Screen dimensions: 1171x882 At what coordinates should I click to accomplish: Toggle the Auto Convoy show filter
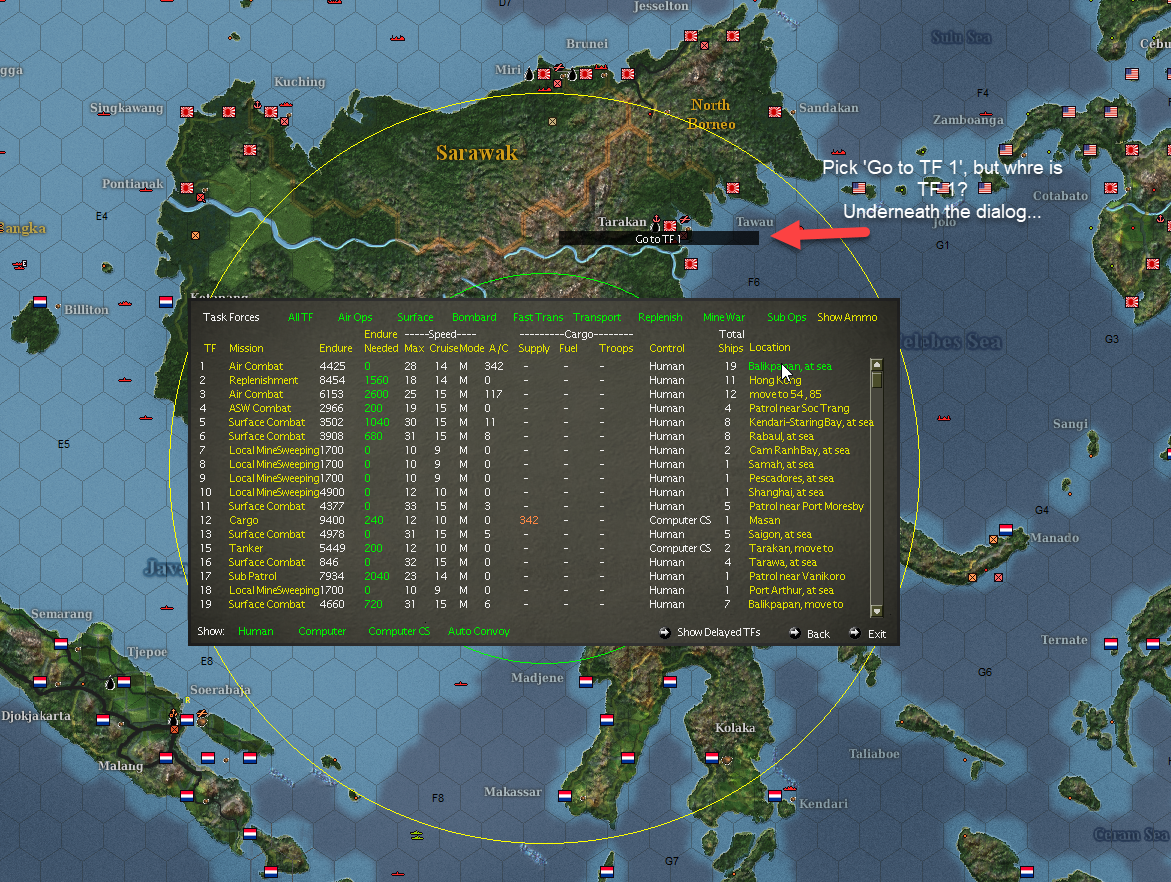pos(479,631)
